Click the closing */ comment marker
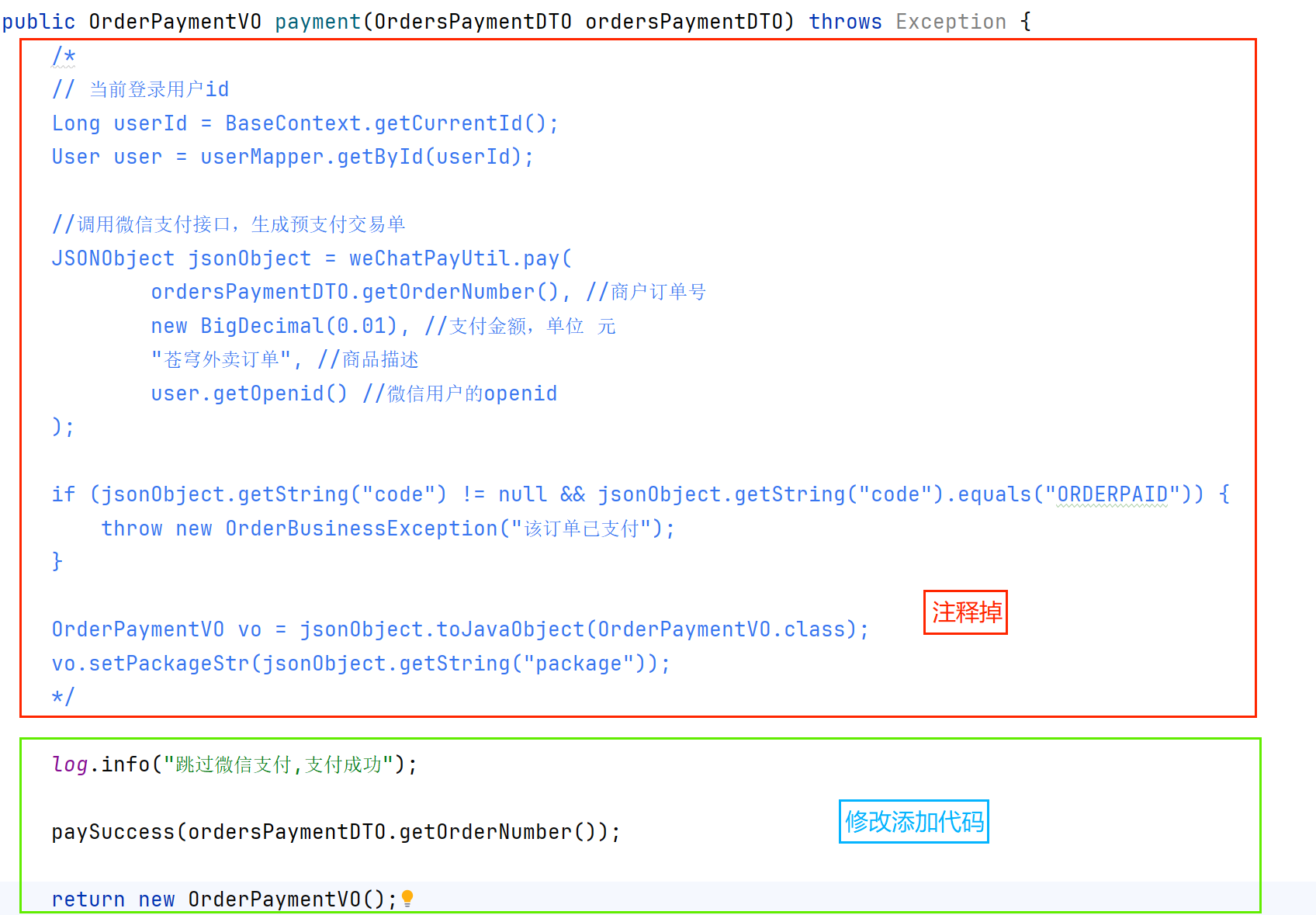The image size is (1316, 915). [63, 697]
